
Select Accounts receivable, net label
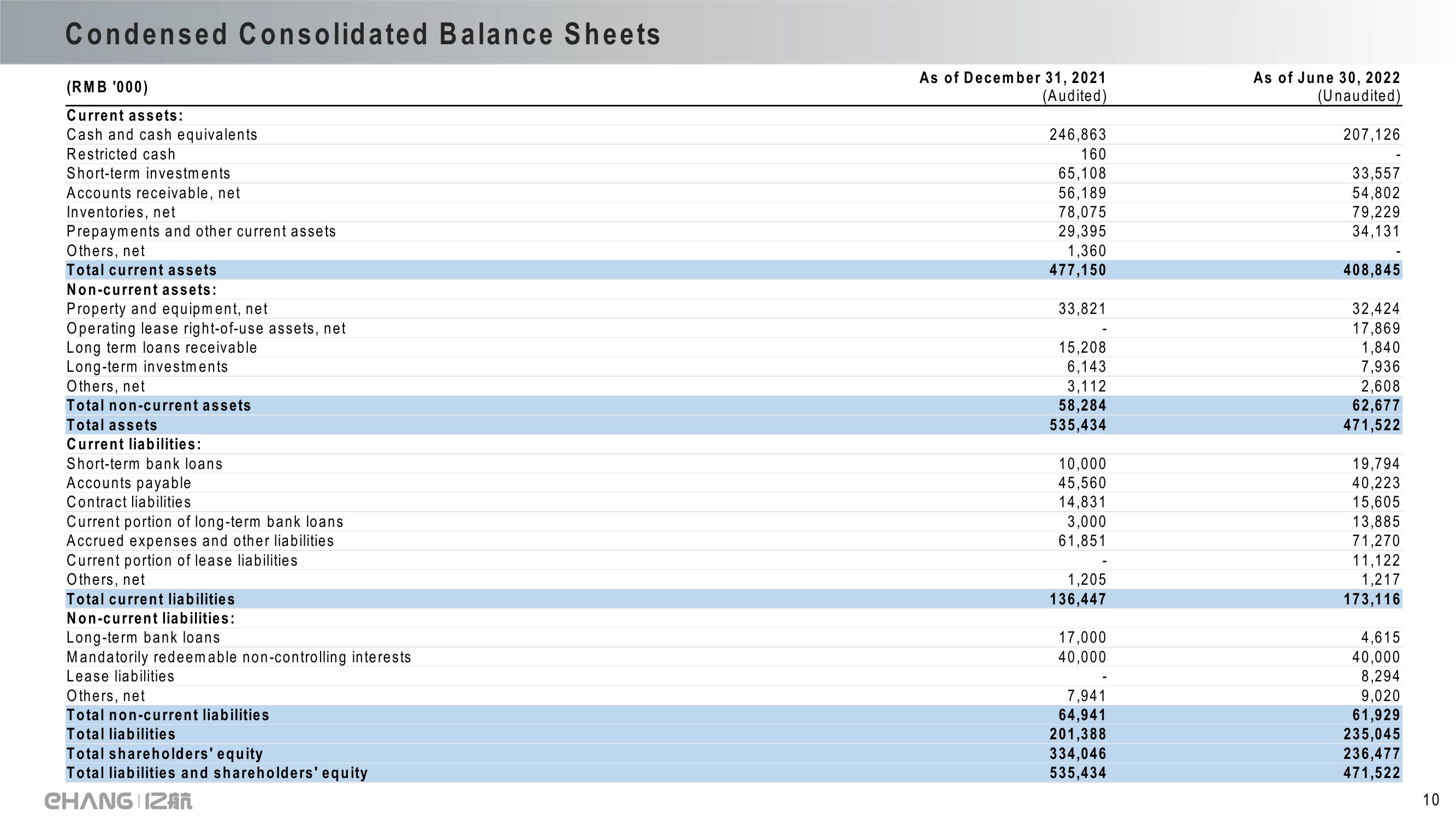[x=153, y=193]
